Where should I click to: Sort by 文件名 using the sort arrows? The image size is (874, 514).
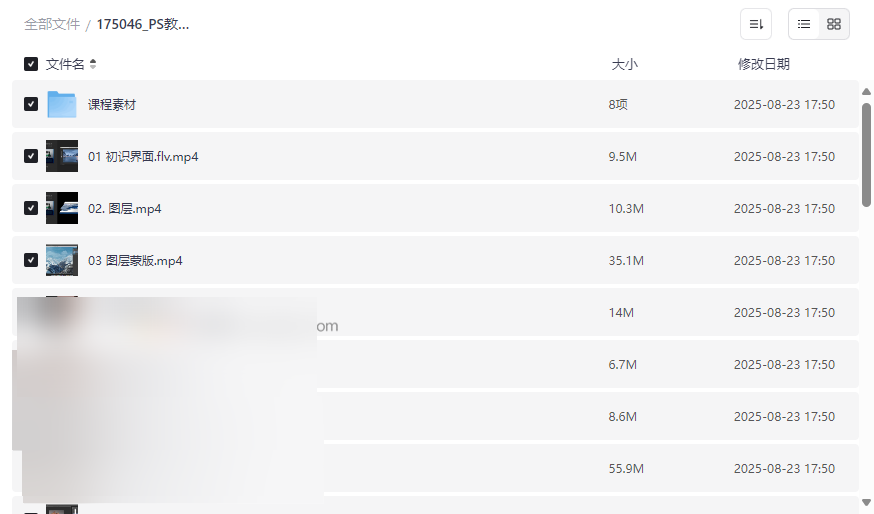(x=93, y=64)
